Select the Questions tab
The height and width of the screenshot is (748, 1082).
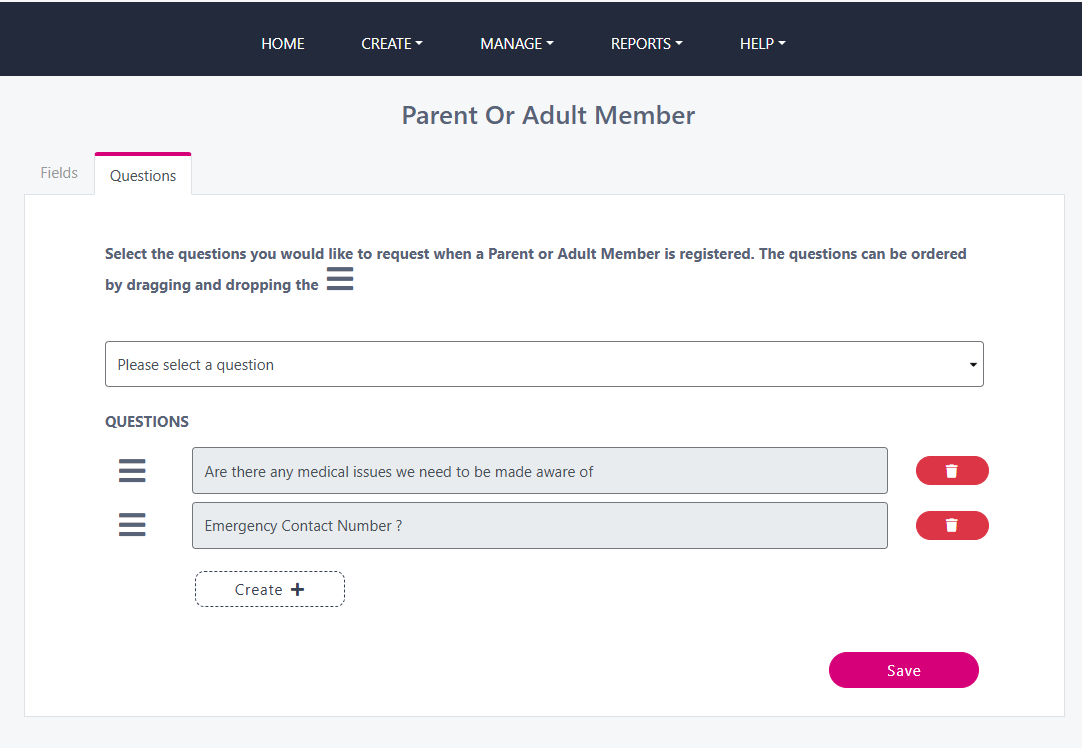point(143,175)
